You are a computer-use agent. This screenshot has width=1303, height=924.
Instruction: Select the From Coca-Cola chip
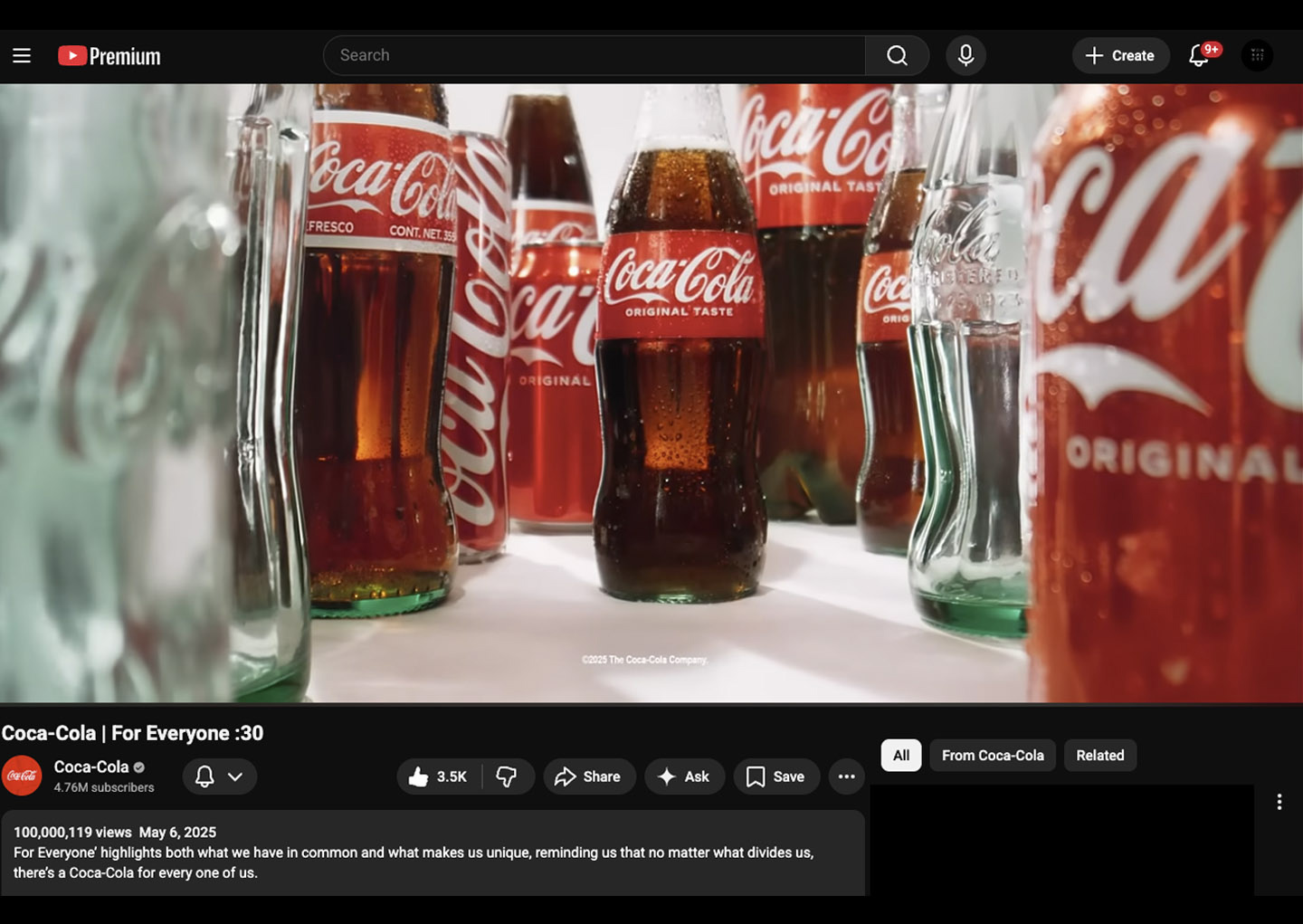pyautogui.click(x=992, y=756)
